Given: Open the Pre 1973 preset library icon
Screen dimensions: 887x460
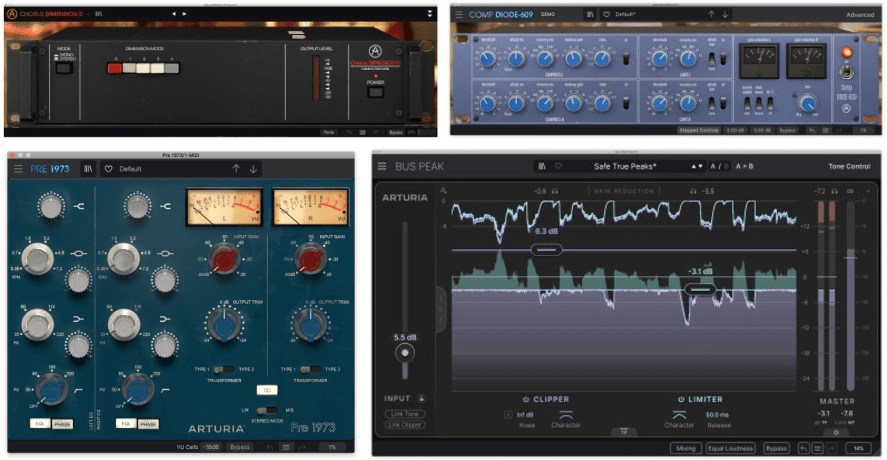Looking at the screenshot, I should 89,169.
